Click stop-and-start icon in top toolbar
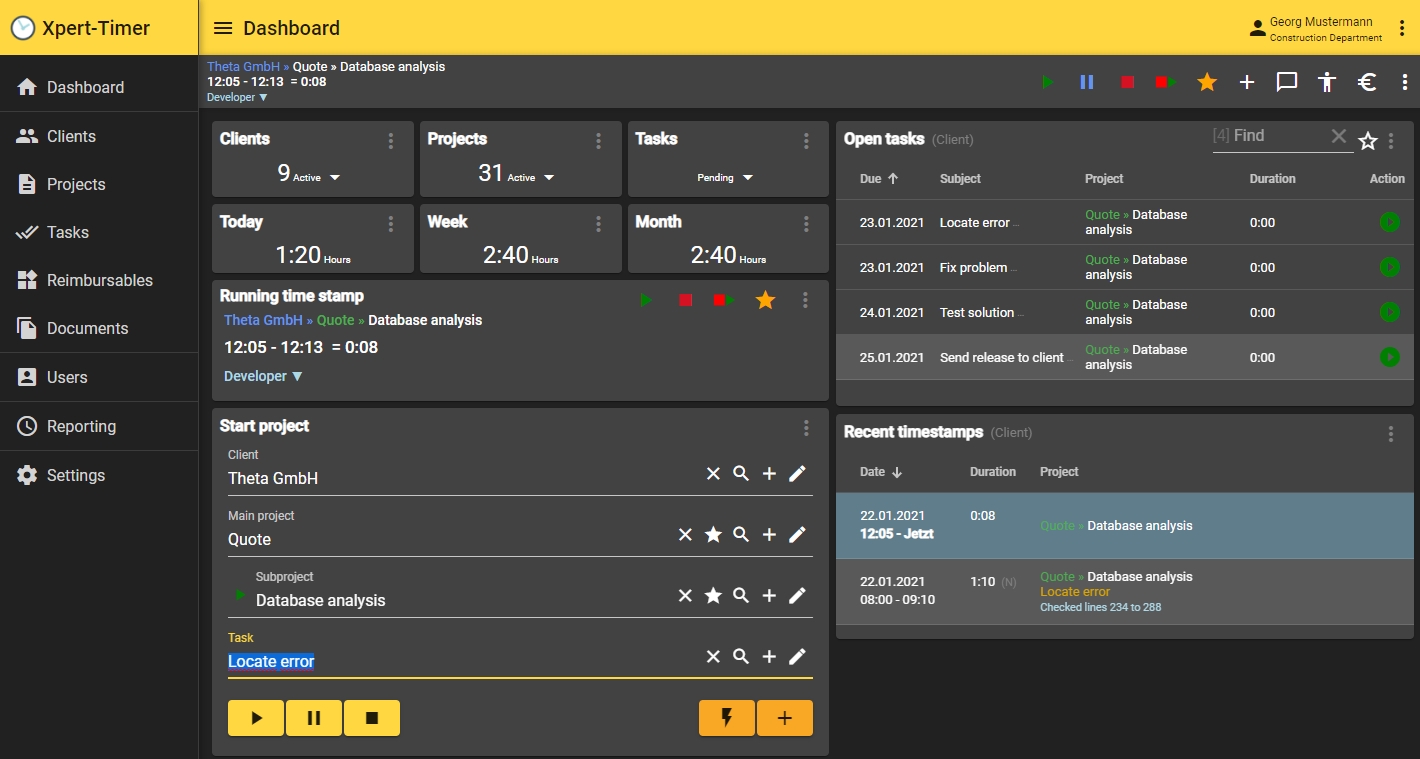The width and height of the screenshot is (1420, 759). click(1166, 82)
